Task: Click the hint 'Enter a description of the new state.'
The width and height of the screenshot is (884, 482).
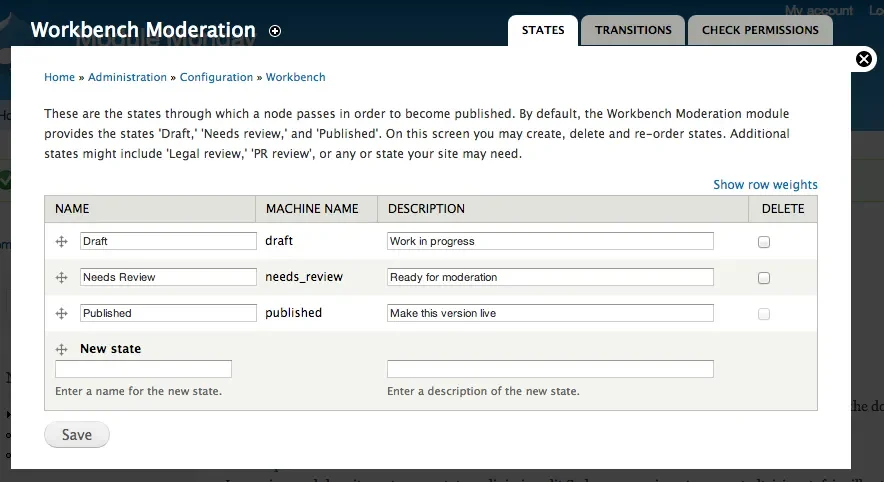Action: tap(483, 391)
